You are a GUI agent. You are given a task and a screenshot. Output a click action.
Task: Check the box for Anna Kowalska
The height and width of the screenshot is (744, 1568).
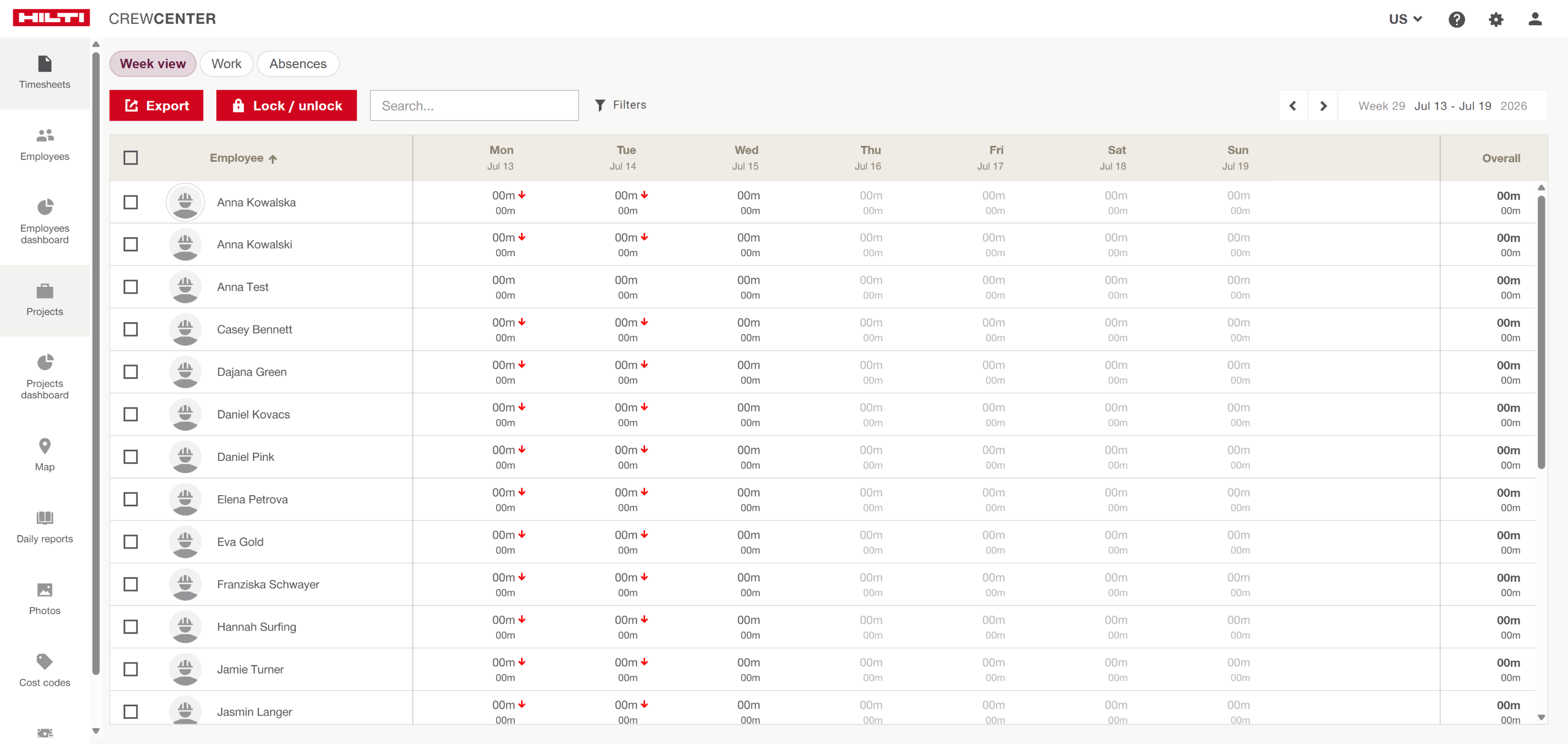pos(130,202)
